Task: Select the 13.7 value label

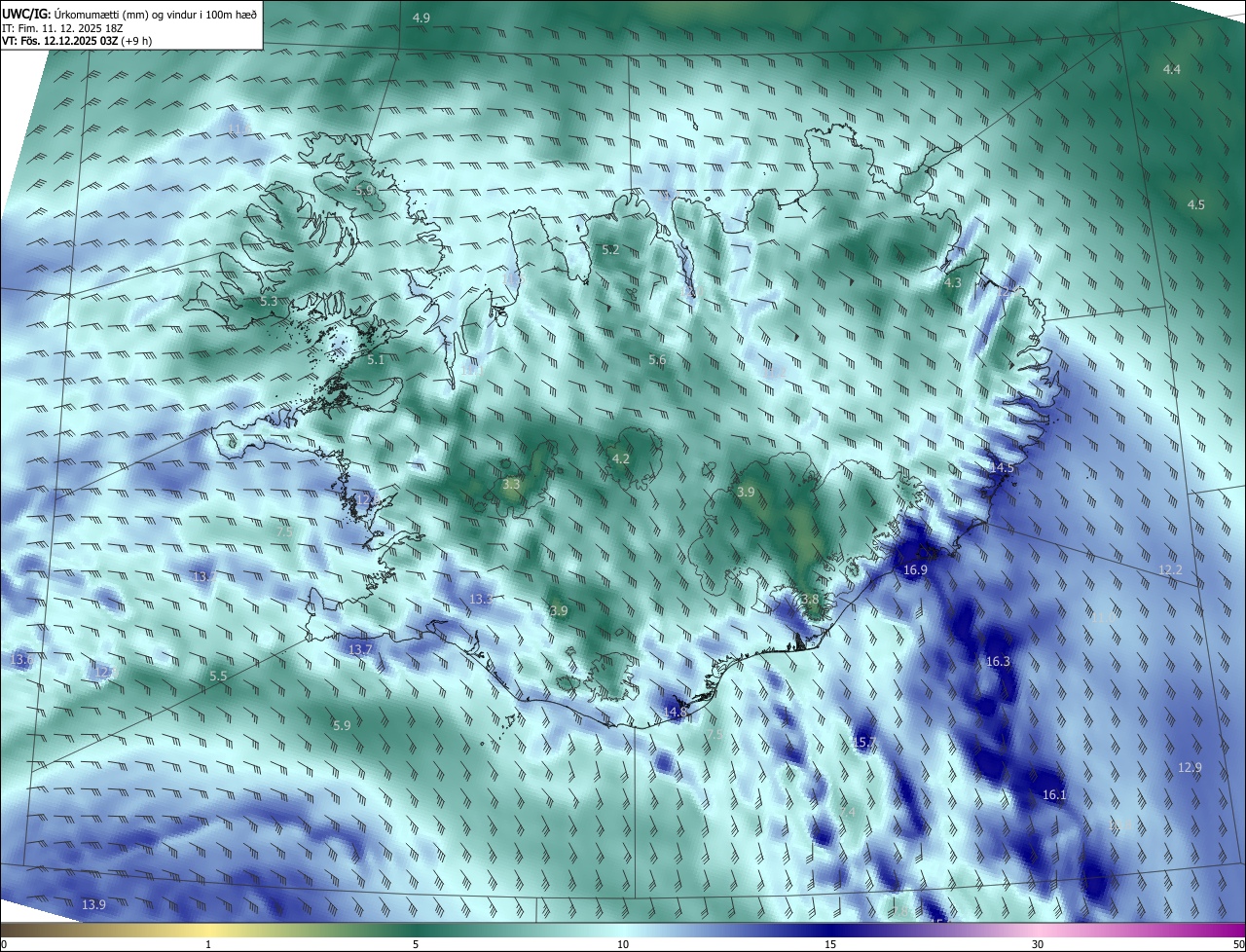Action: tap(360, 649)
